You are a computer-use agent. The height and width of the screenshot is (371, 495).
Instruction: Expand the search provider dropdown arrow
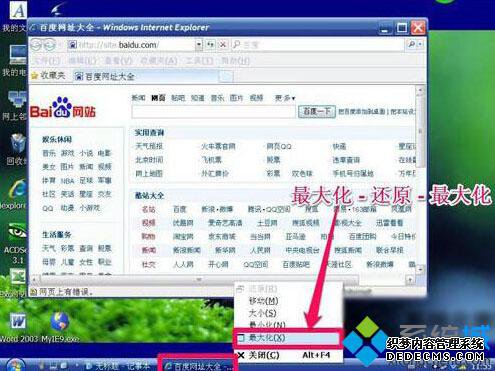[x=421, y=44]
